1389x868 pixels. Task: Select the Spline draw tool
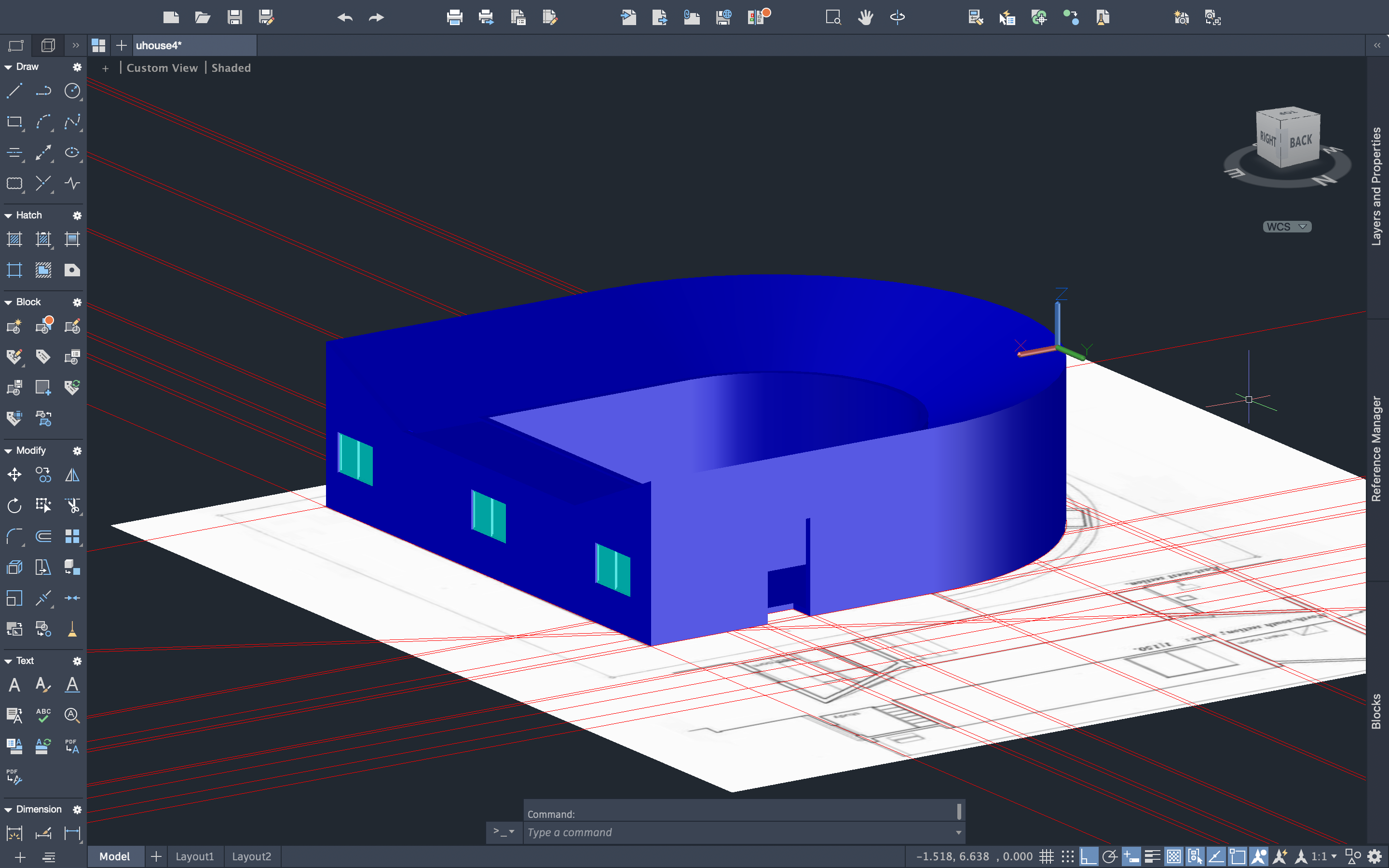point(72,122)
